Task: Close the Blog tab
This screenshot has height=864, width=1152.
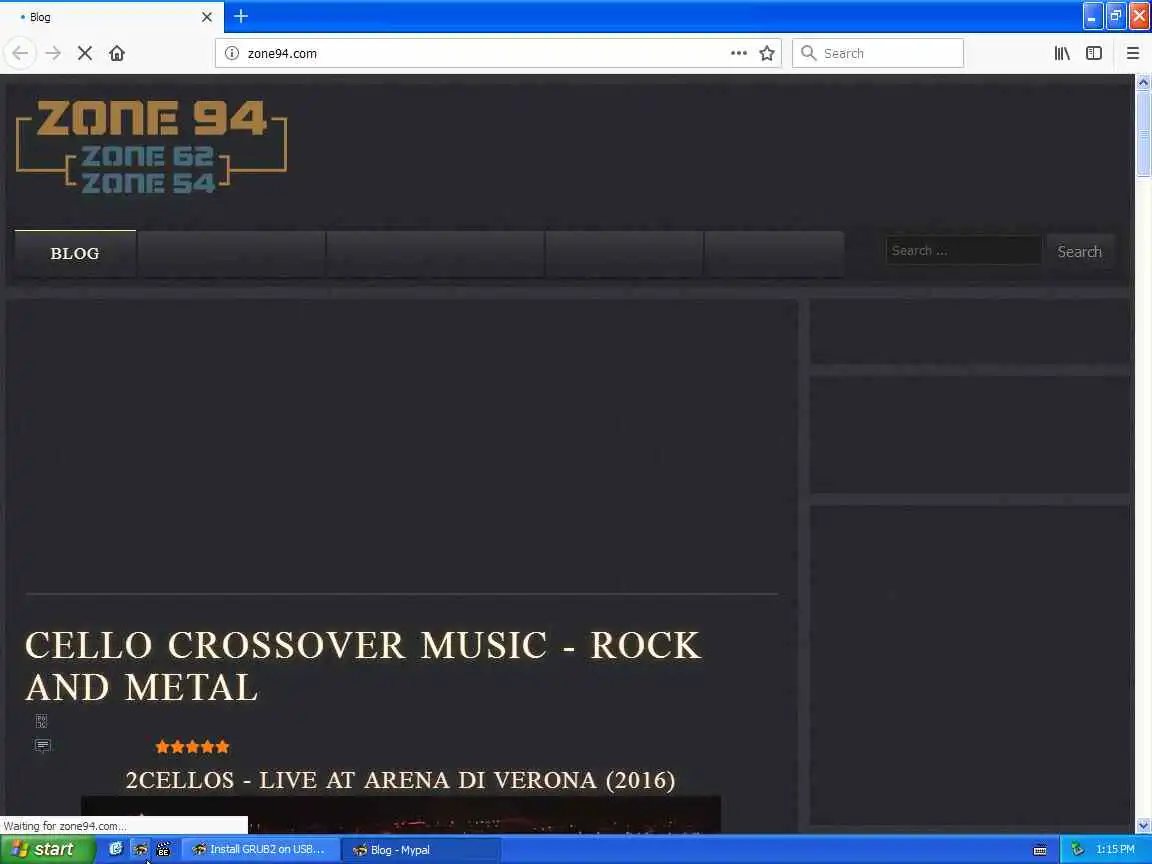Action: click(x=207, y=16)
